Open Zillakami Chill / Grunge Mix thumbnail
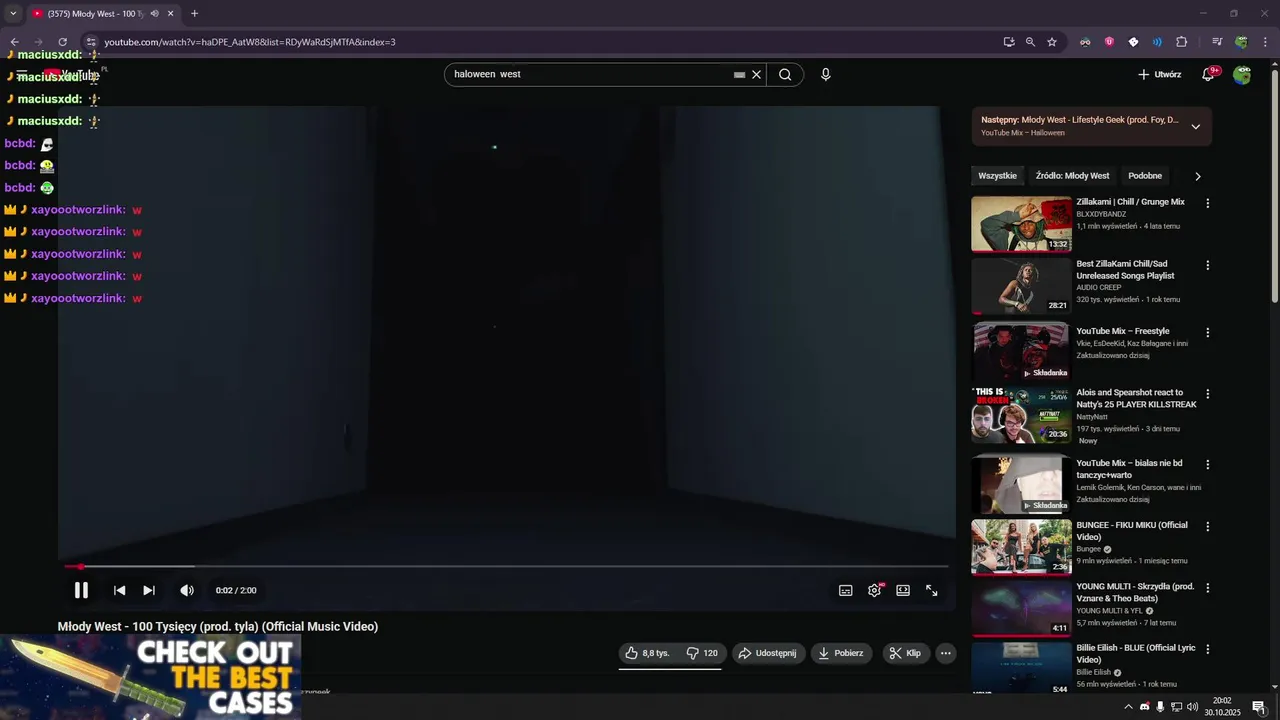 pyautogui.click(x=1021, y=223)
